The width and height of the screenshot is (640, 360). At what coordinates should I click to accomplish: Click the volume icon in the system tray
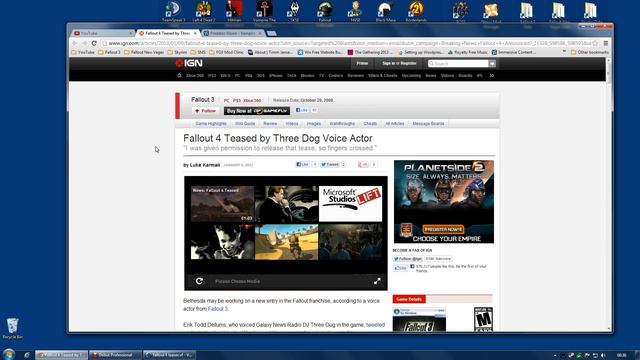(x=603, y=356)
